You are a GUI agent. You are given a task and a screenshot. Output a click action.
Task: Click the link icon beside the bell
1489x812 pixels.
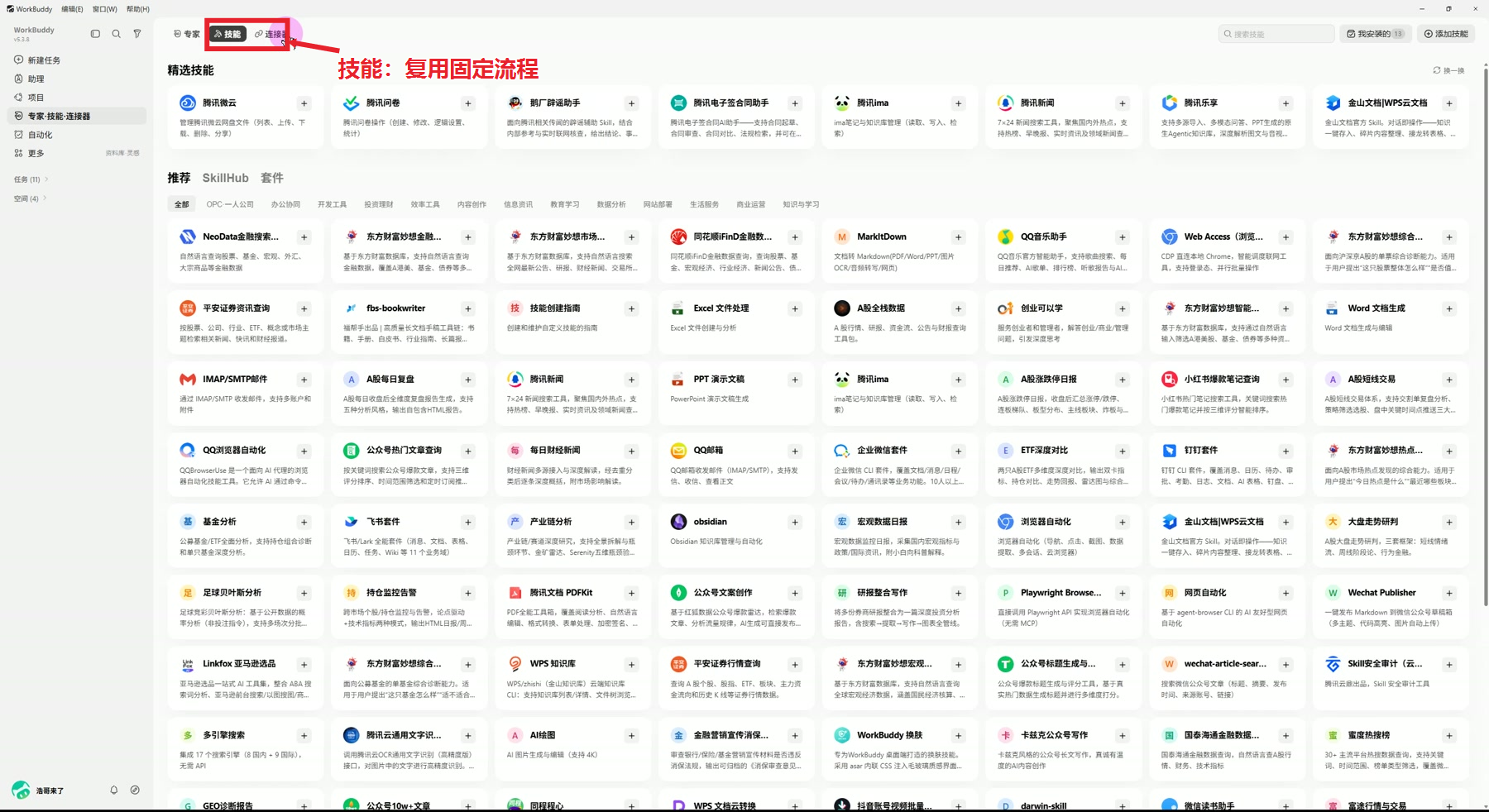coord(135,790)
